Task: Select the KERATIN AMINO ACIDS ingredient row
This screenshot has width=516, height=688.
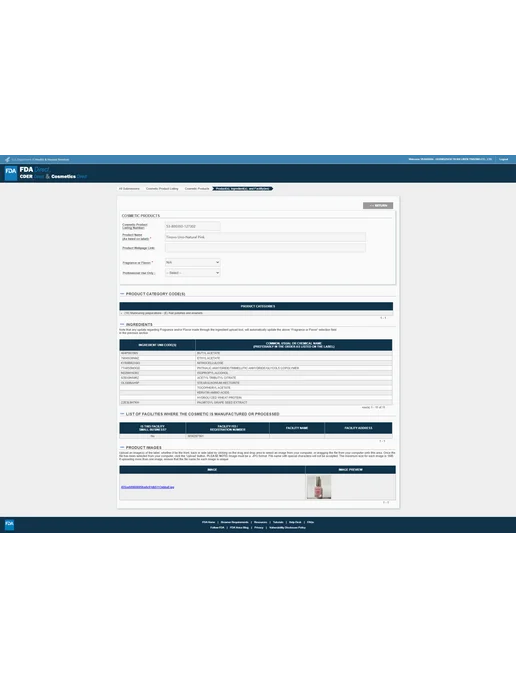Action: coord(256,392)
